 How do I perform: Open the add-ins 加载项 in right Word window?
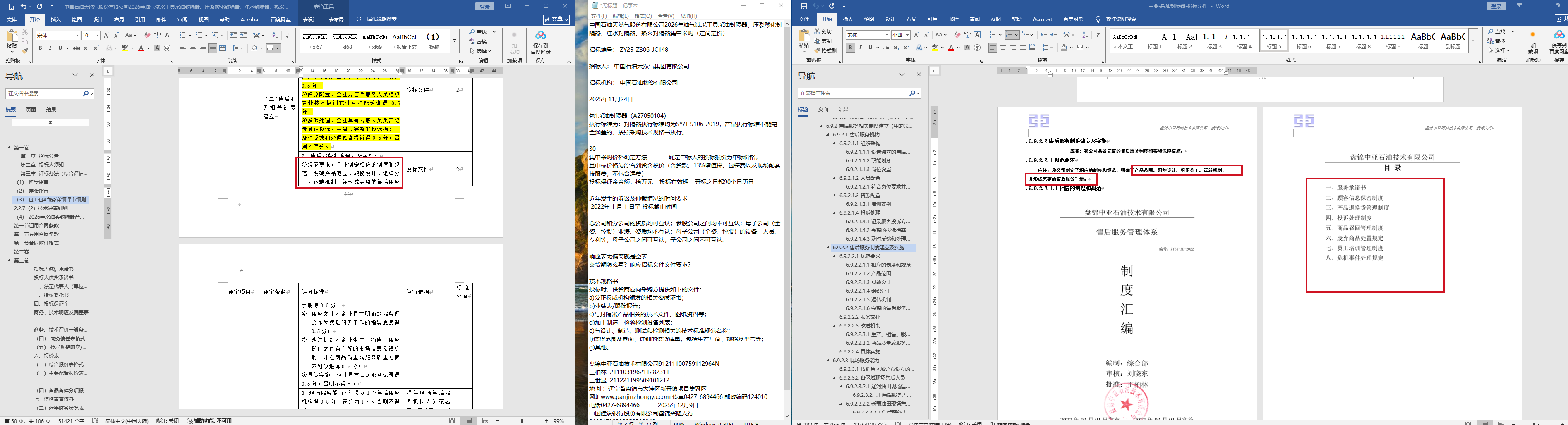(x=1533, y=42)
